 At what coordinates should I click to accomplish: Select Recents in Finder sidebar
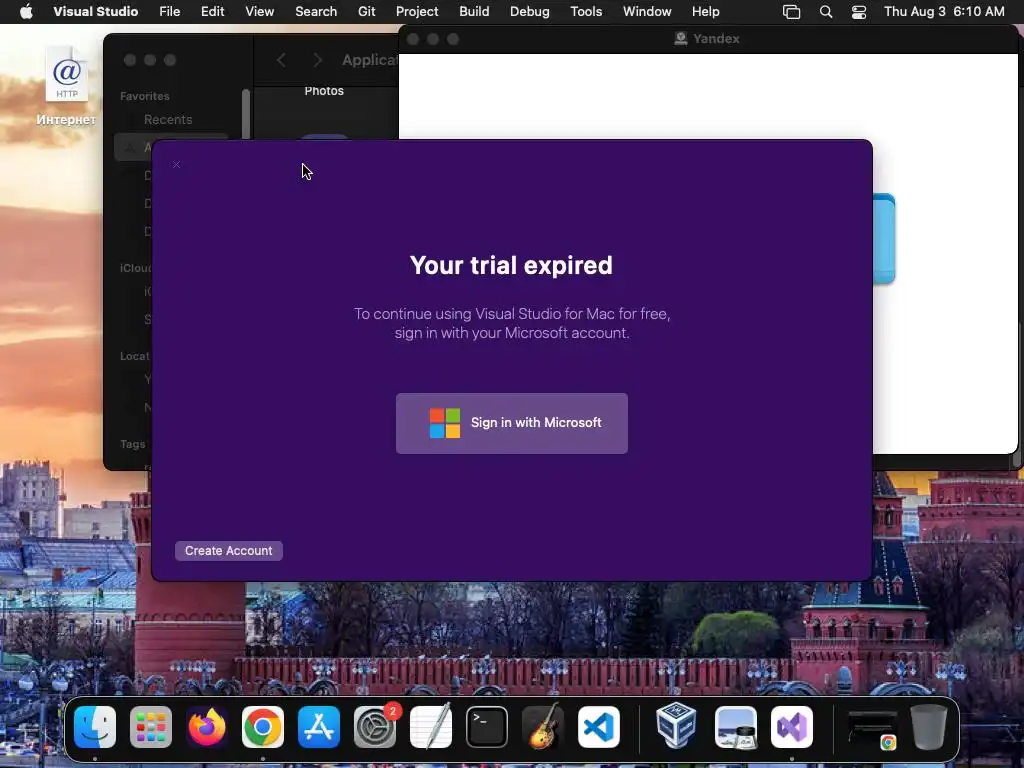click(x=168, y=120)
